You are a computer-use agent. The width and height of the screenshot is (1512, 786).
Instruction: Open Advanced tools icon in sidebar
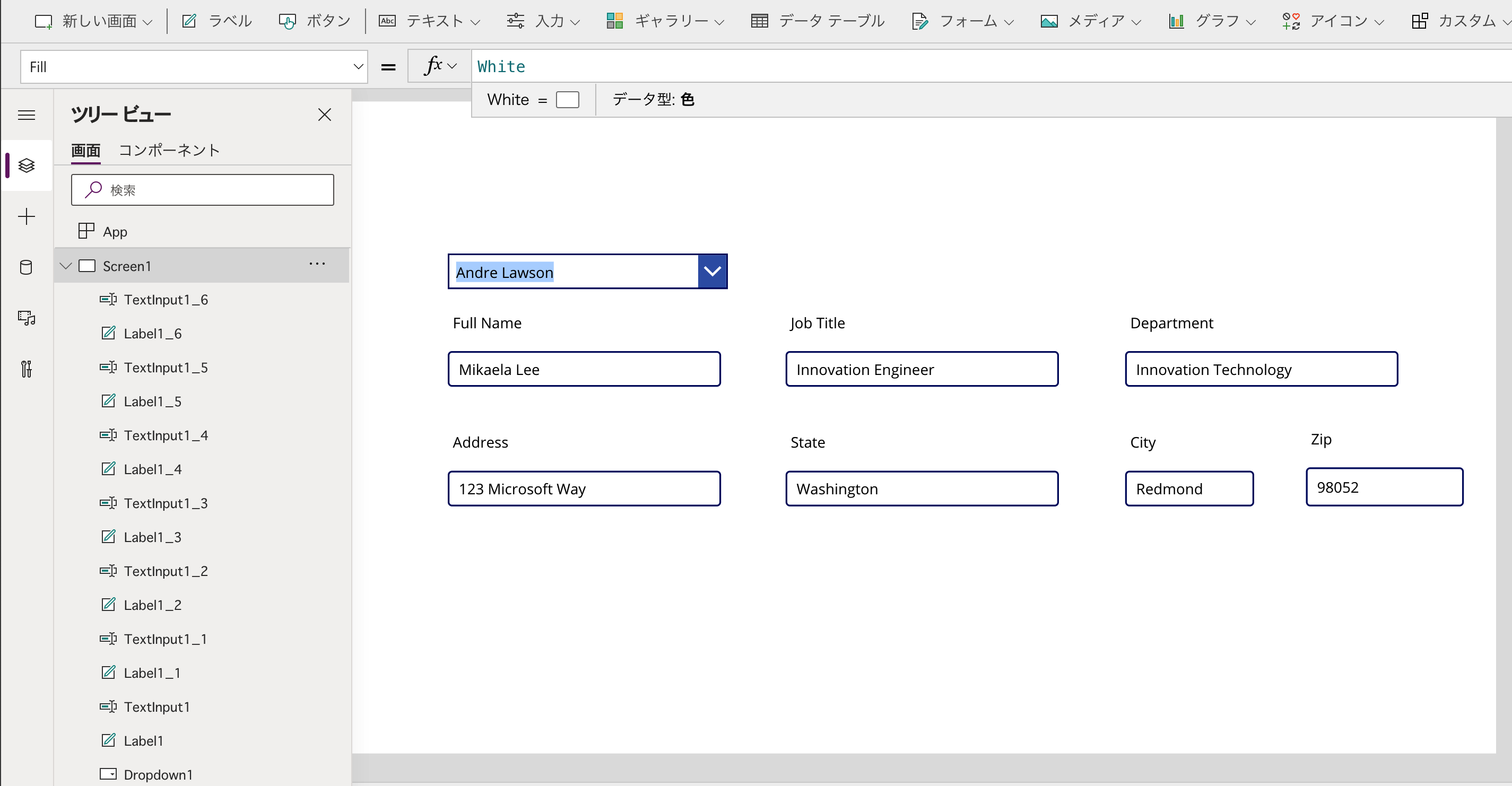(x=27, y=369)
